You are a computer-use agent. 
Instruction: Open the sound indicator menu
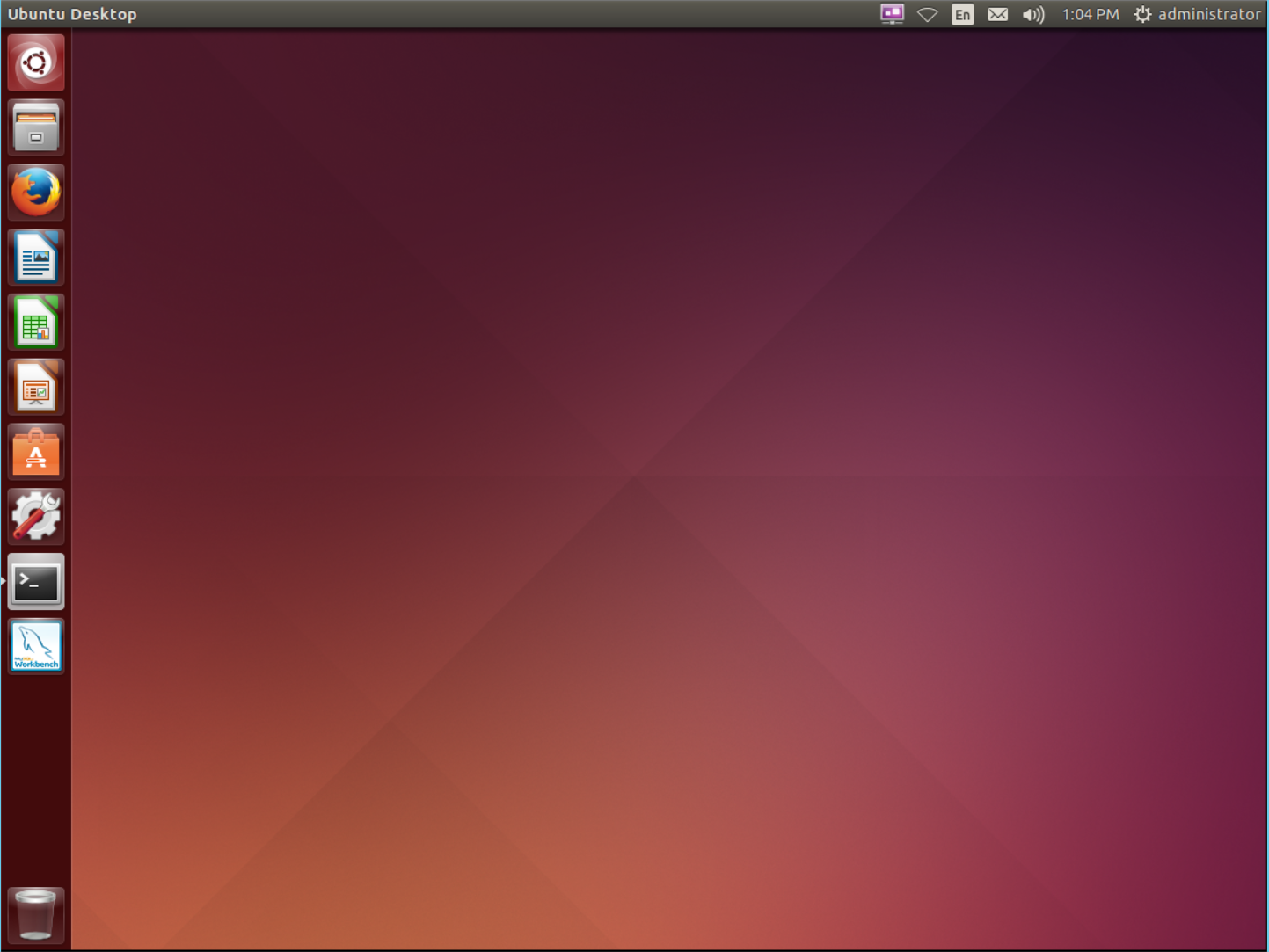click(x=1032, y=14)
